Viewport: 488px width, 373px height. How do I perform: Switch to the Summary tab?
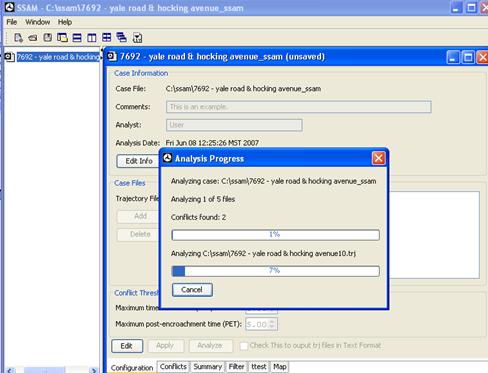coord(208,367)
